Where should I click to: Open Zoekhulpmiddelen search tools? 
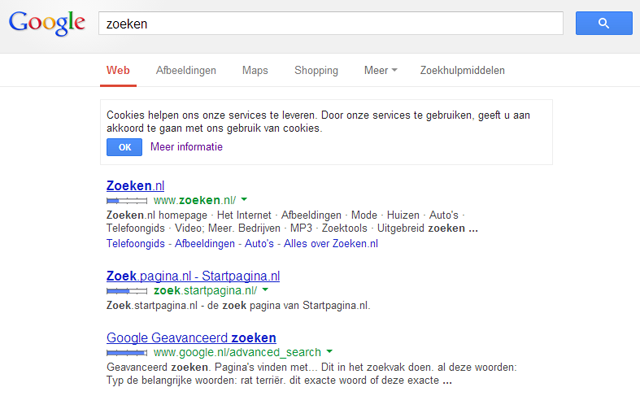click(462, 70)
